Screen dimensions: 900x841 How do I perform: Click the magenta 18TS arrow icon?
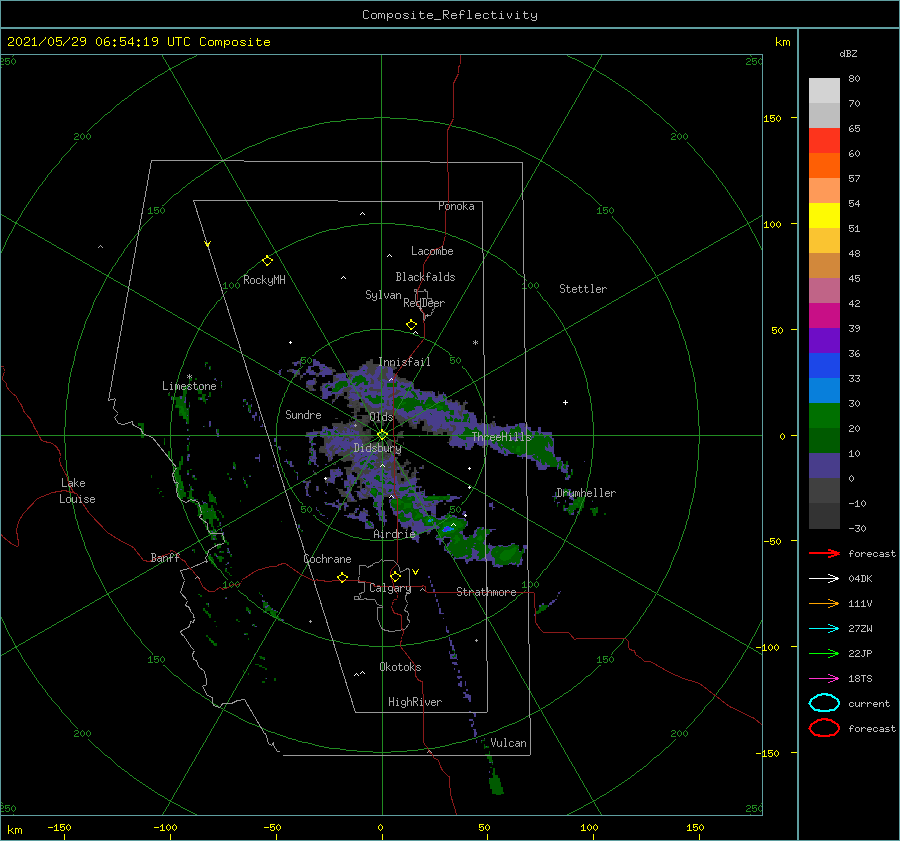(x=824, y=679)
